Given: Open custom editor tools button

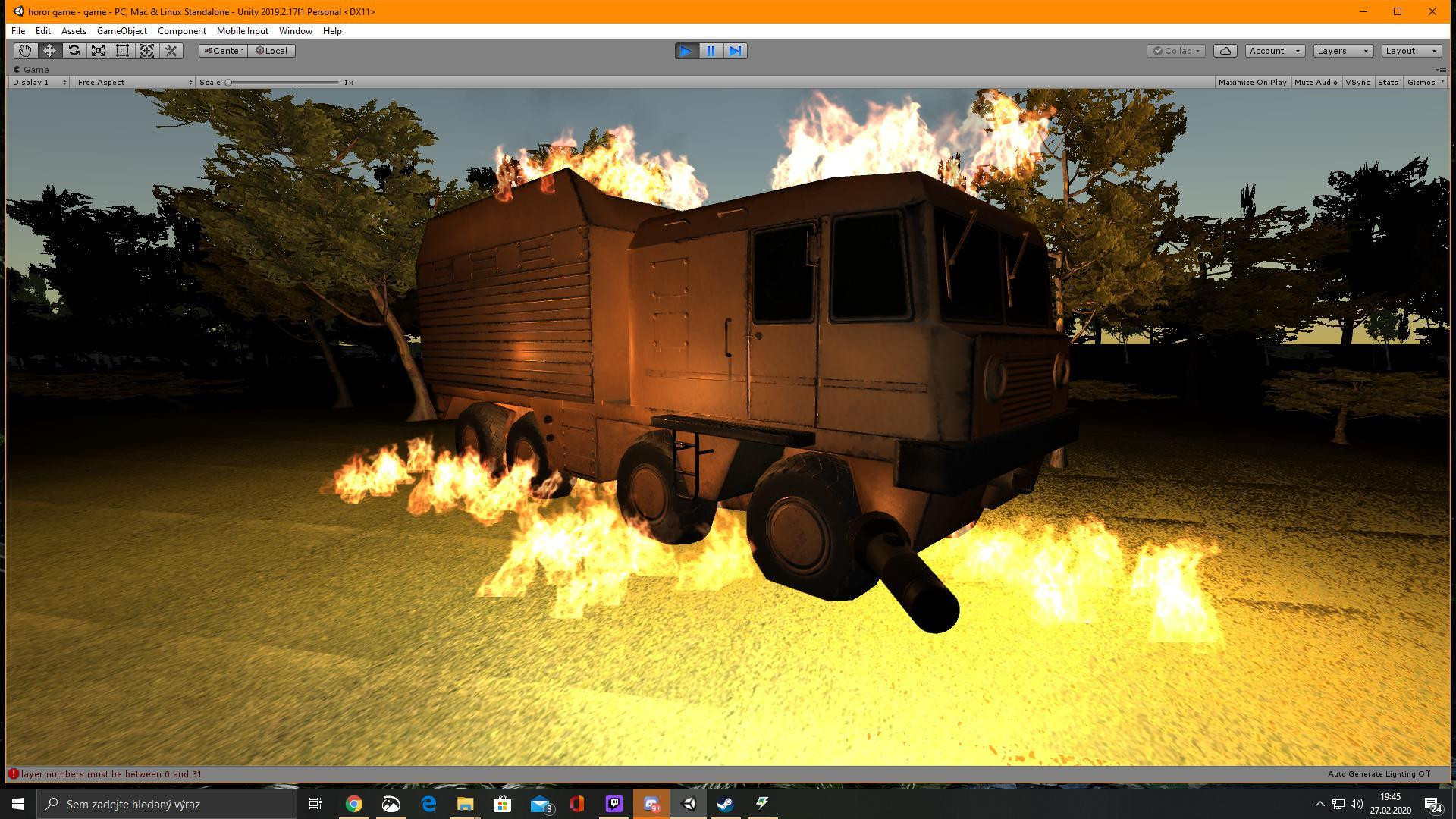Looking at the screenshot, I should click(171, 51).
